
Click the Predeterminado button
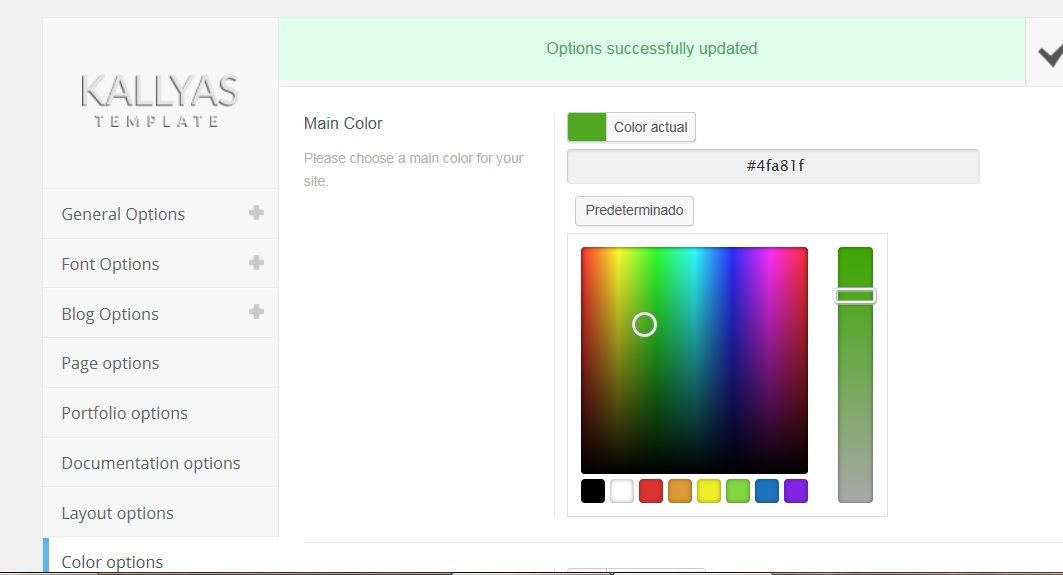634,210
